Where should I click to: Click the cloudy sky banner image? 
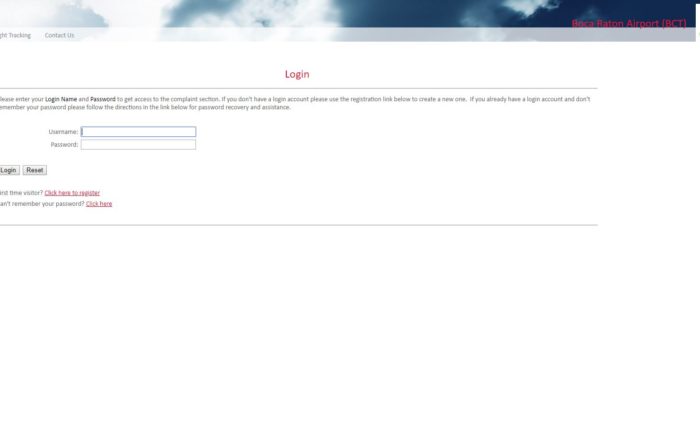tap(300, 14)
